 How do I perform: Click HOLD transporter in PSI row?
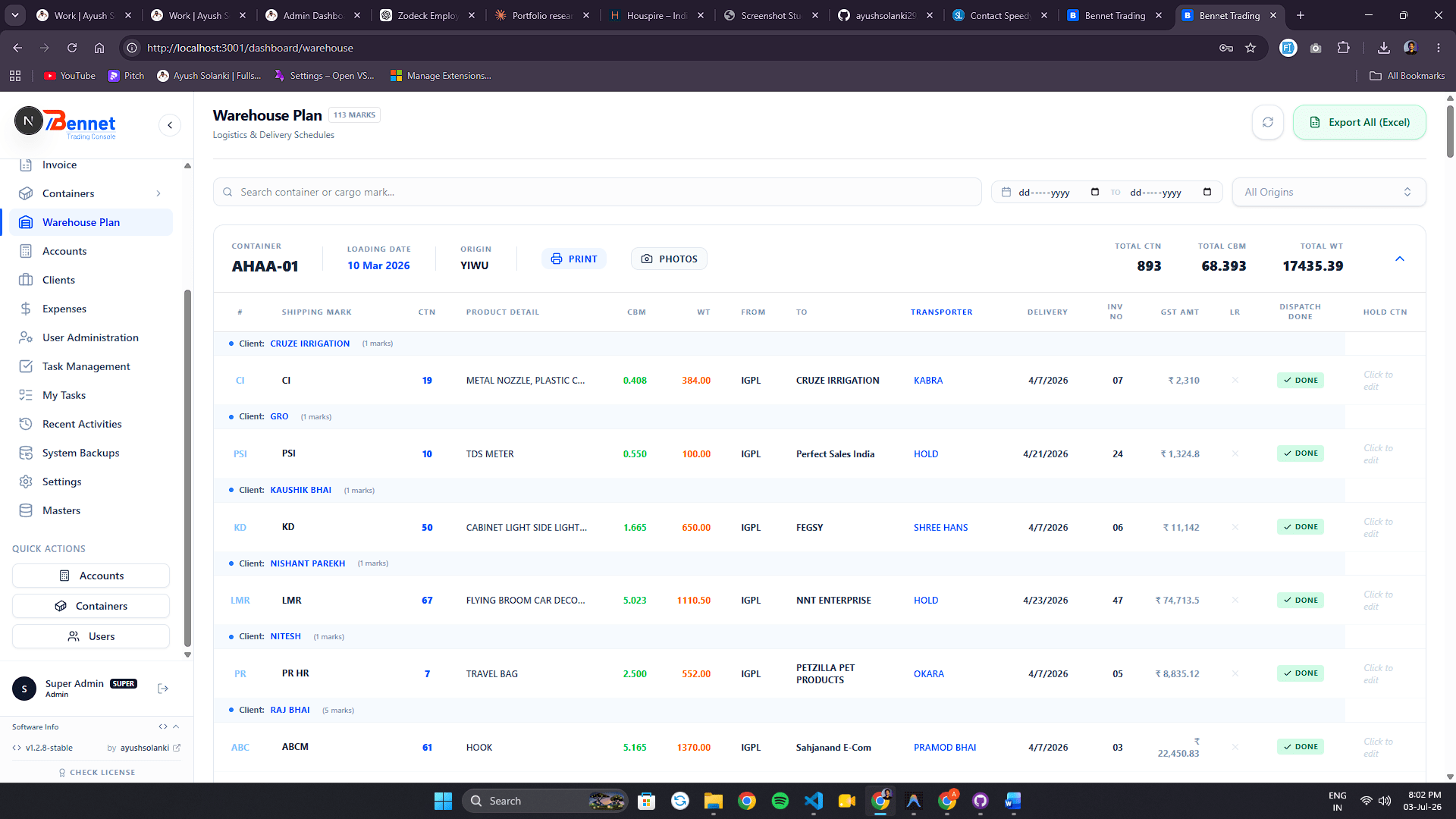tap(926, 453)
